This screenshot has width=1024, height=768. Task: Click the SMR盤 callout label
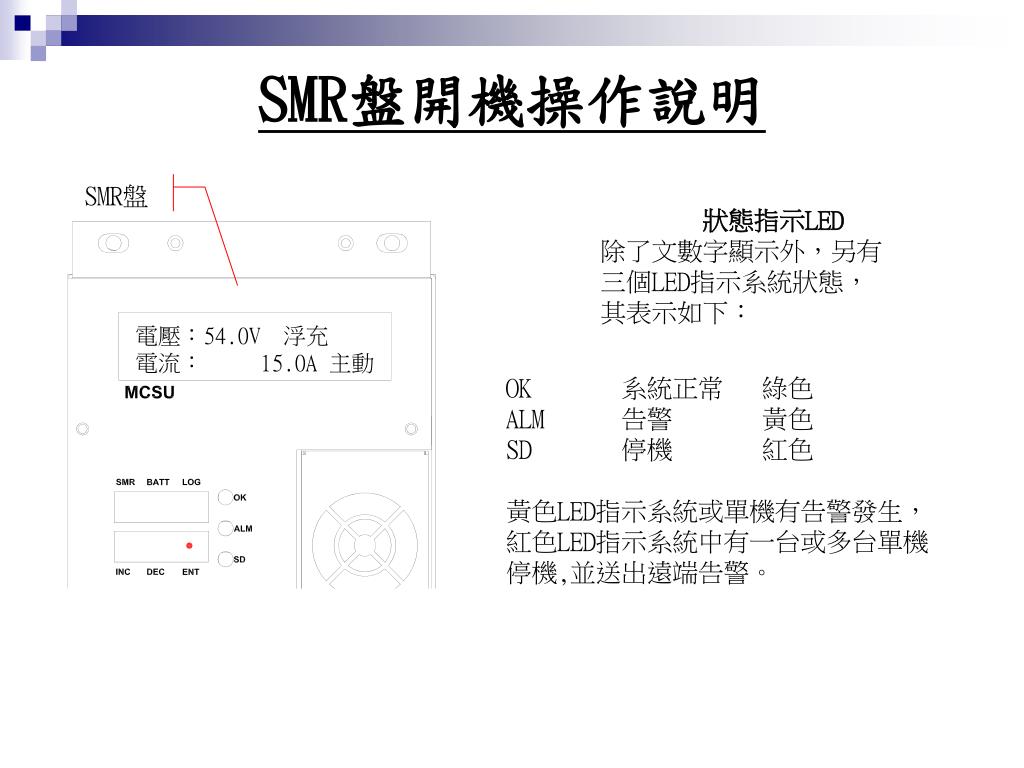[116, 196]
